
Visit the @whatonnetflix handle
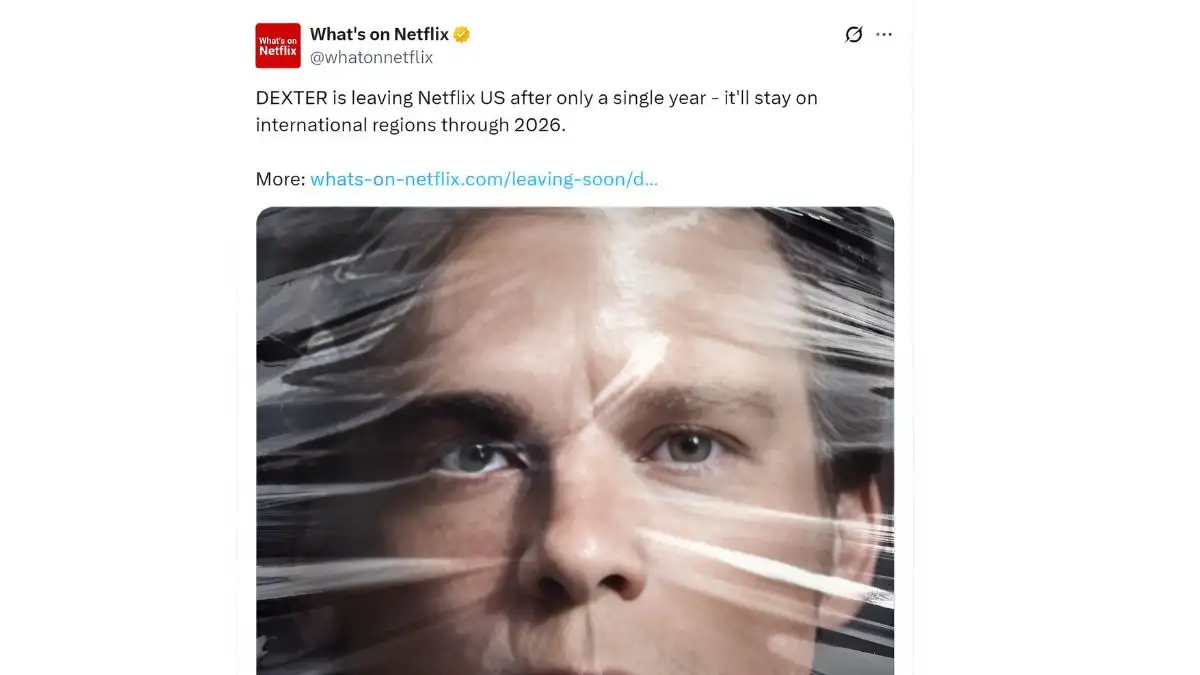click(372, 58)
